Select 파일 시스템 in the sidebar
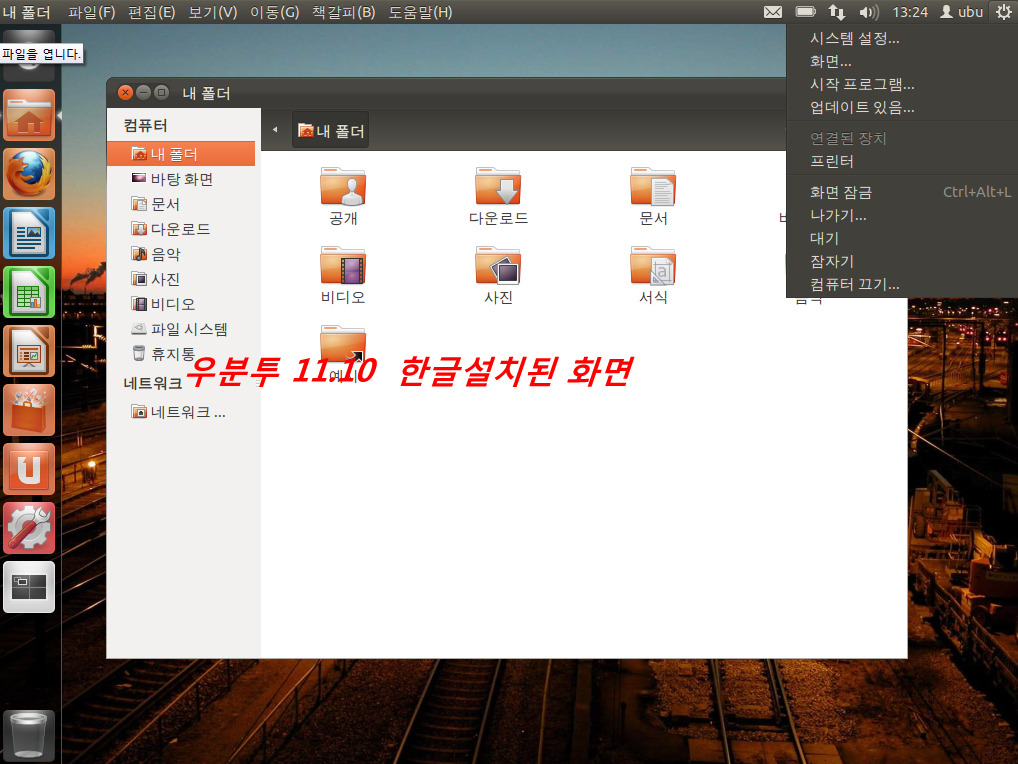 [188, 329]
